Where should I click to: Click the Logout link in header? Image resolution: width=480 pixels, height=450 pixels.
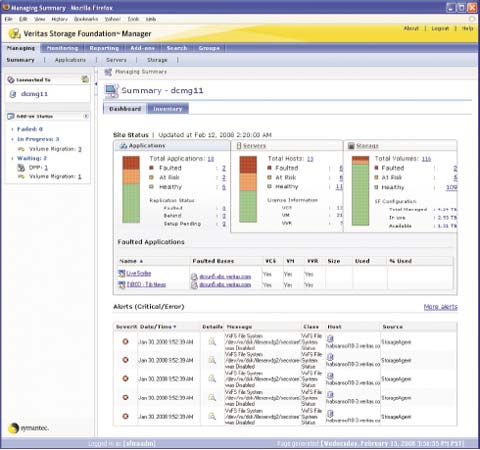point(440,29)
